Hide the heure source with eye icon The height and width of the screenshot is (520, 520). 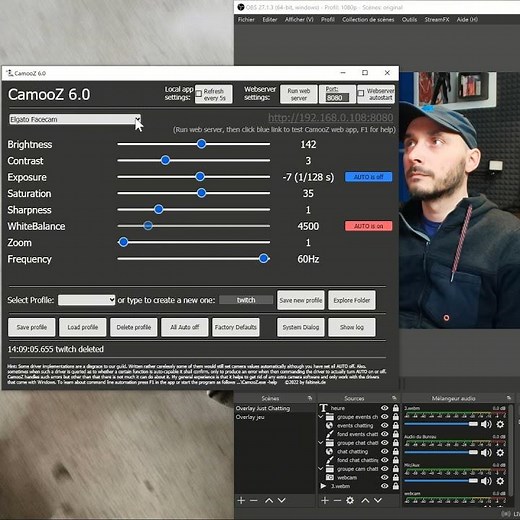pos(384,408)
